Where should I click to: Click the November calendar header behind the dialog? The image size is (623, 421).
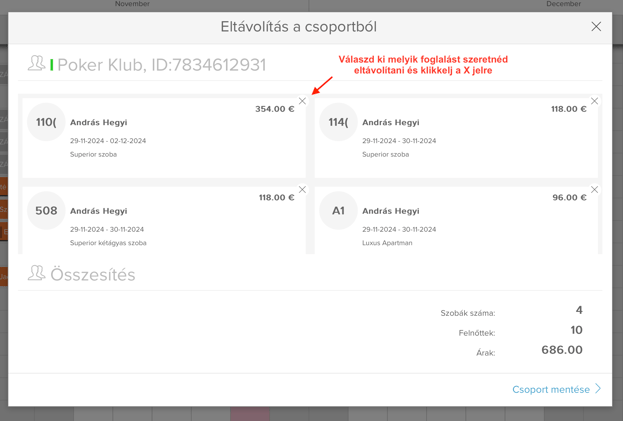click(x=132, y=4)
